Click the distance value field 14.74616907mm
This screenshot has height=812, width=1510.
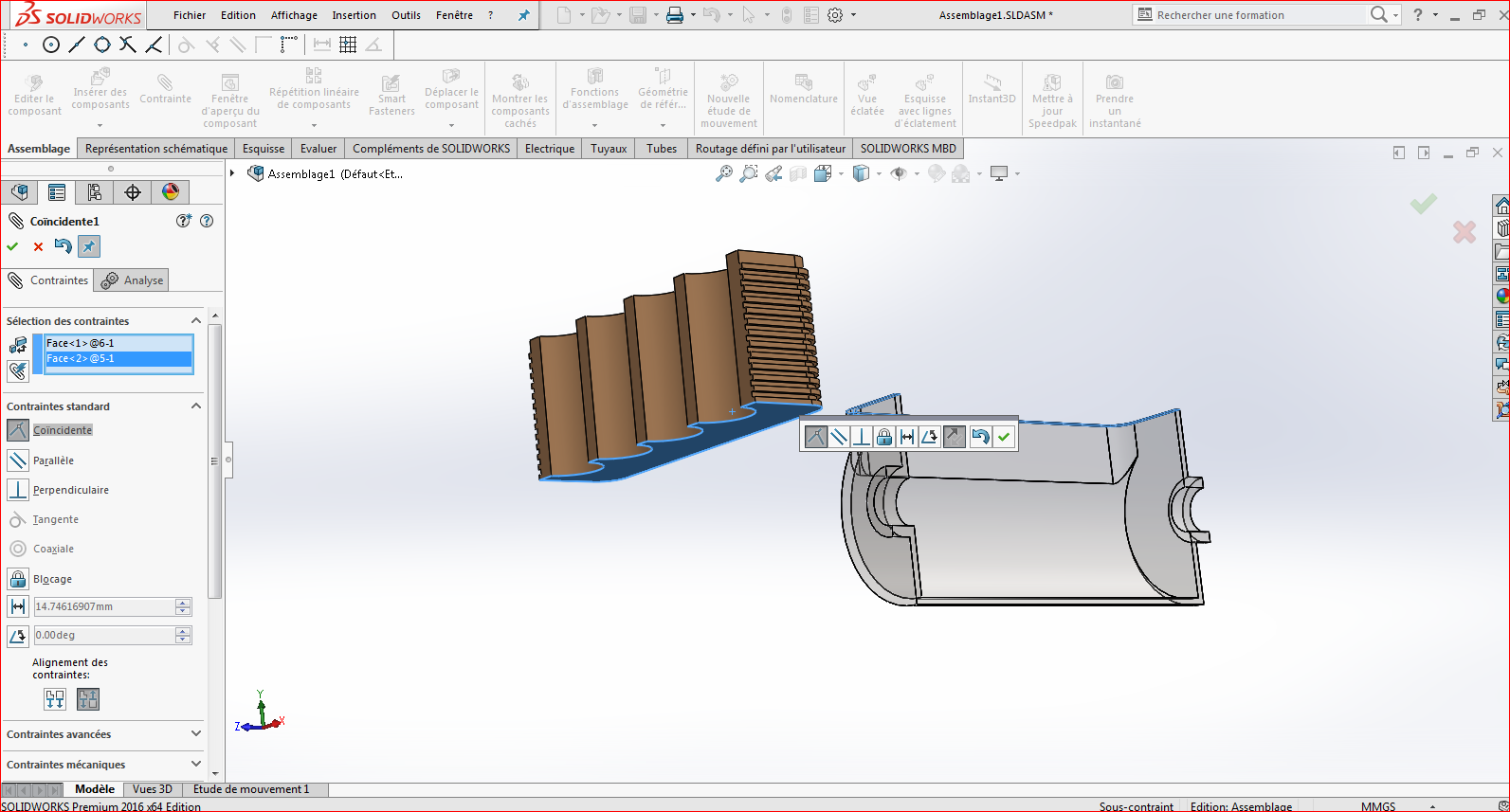[x=104, y=606]
